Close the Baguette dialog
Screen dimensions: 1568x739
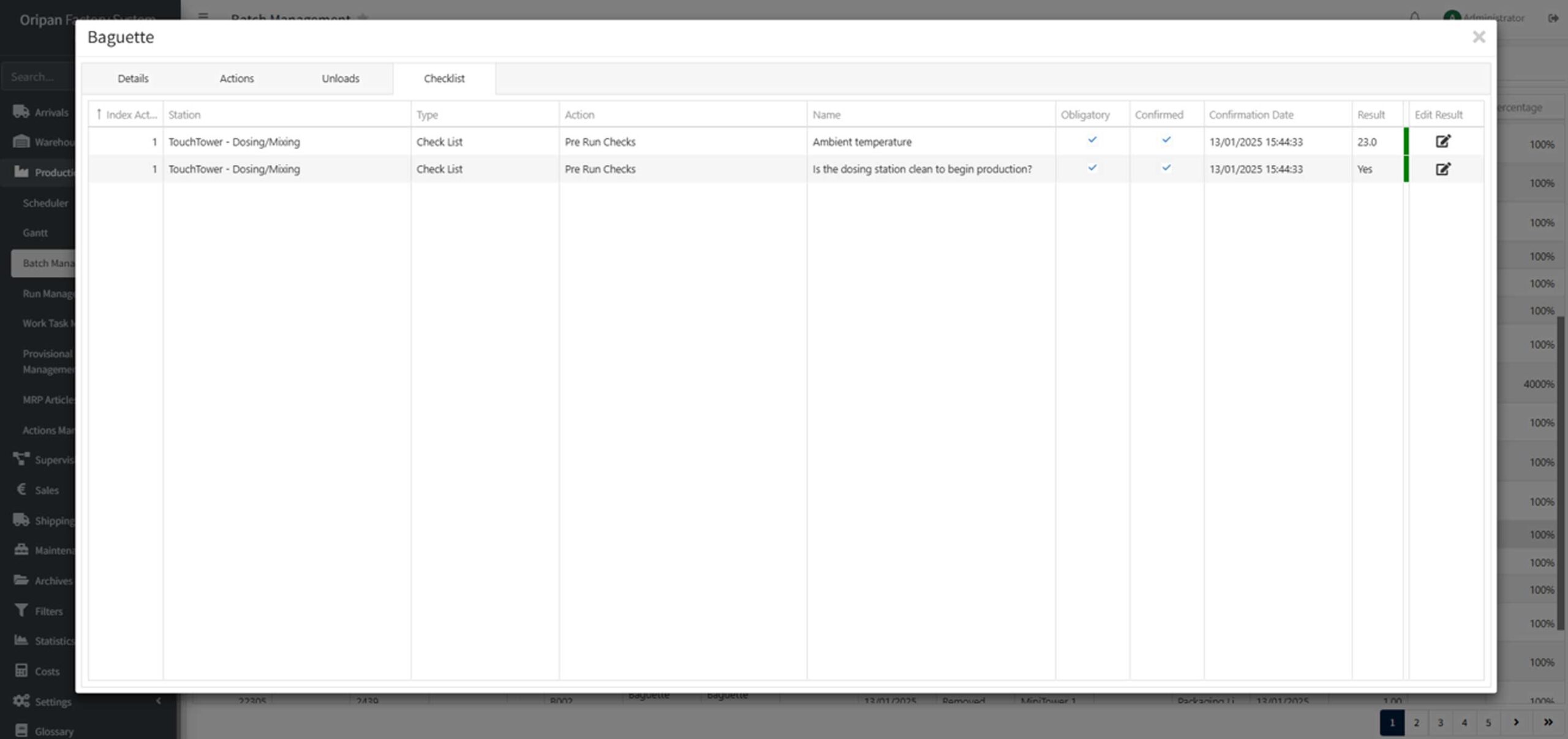pyautogui.click(x=1479, y=37)
